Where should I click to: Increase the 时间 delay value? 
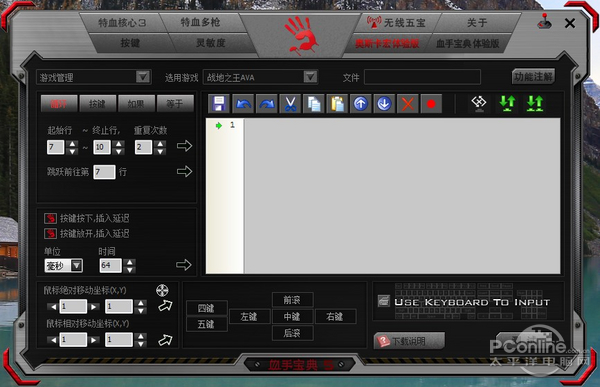pos(130,262)
